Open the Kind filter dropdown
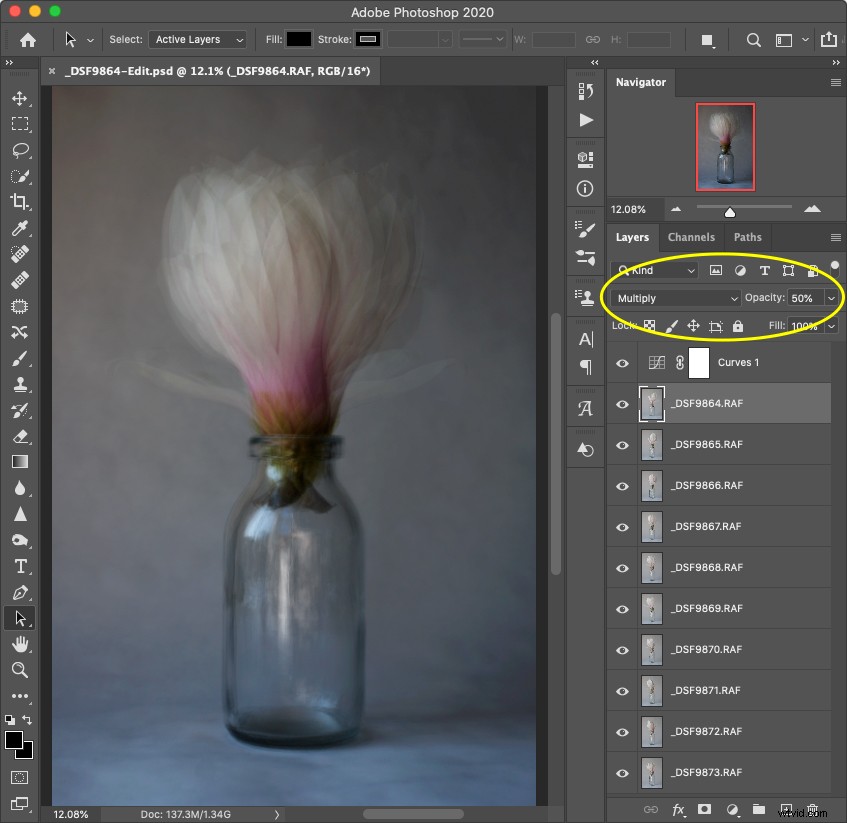 (x=654, y=270)
